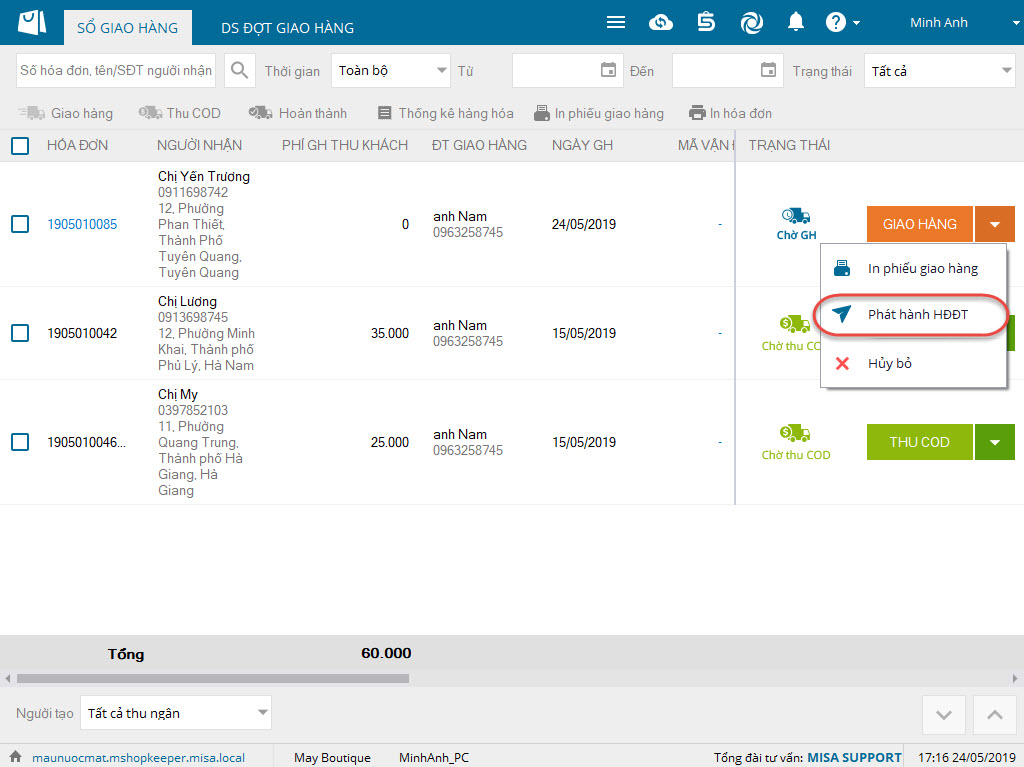Click the search magnifier button

coord(240,71)
